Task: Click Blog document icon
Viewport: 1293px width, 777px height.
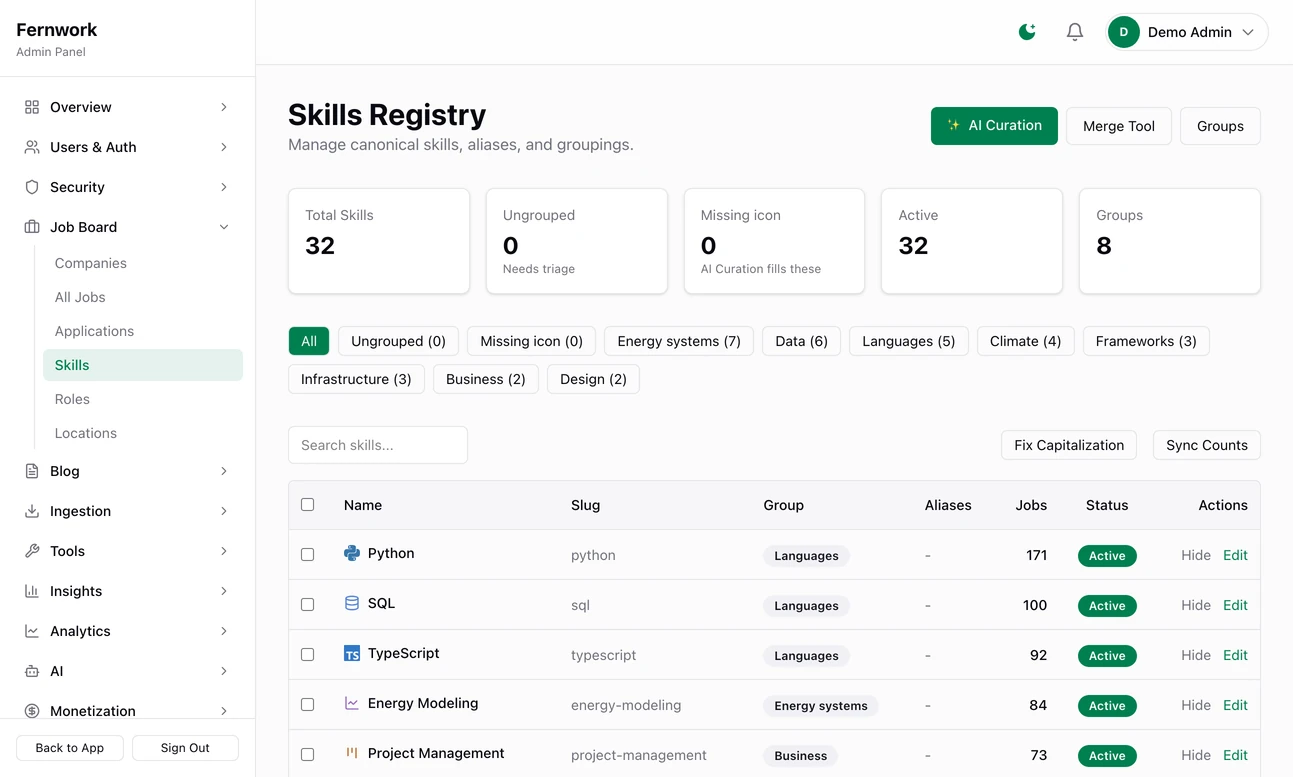Action: [x=32, y=471]
